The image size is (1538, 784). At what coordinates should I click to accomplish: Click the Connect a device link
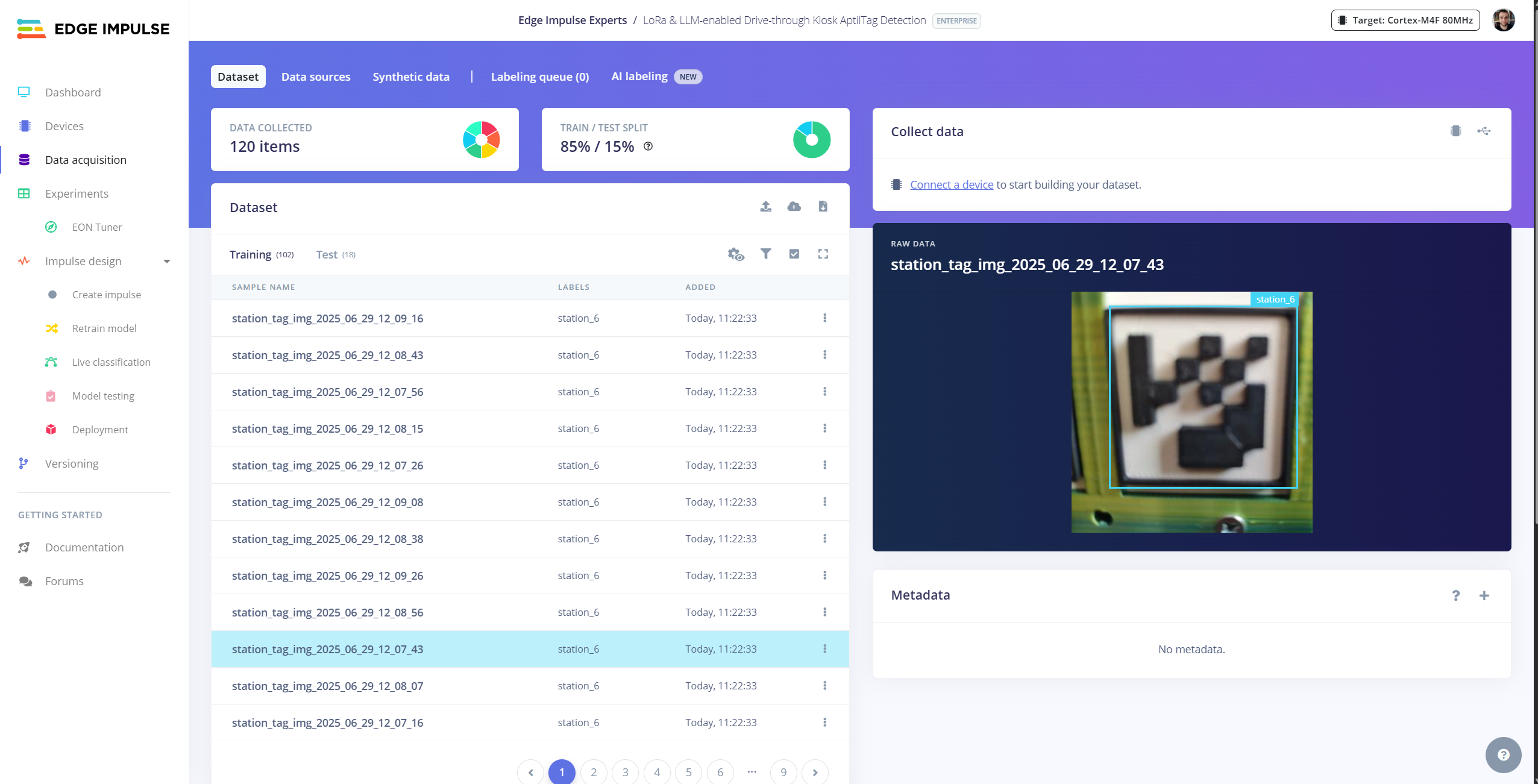(x=951, y=184)
